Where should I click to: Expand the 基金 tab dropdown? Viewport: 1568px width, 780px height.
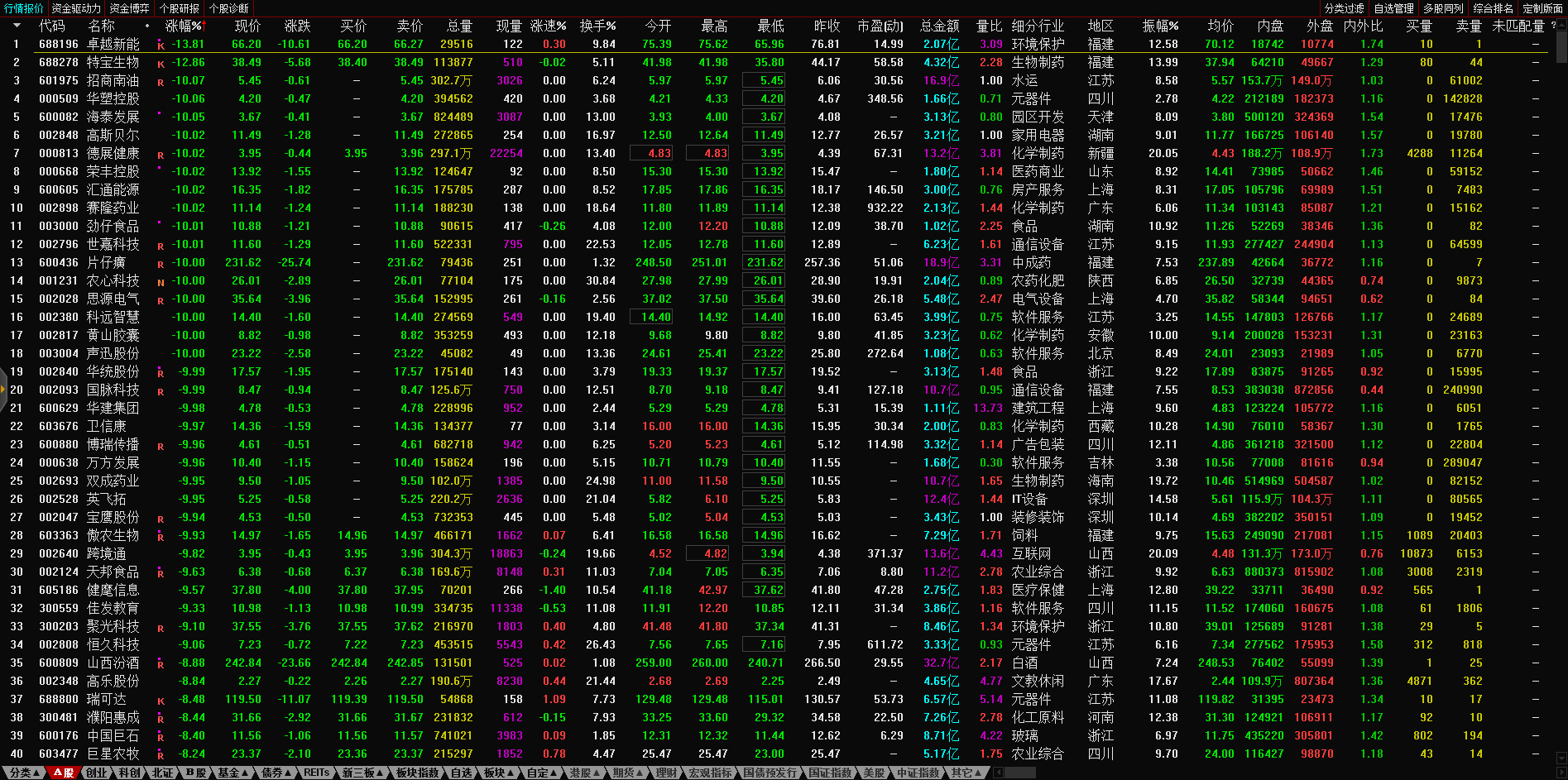(x=234, y=773)
